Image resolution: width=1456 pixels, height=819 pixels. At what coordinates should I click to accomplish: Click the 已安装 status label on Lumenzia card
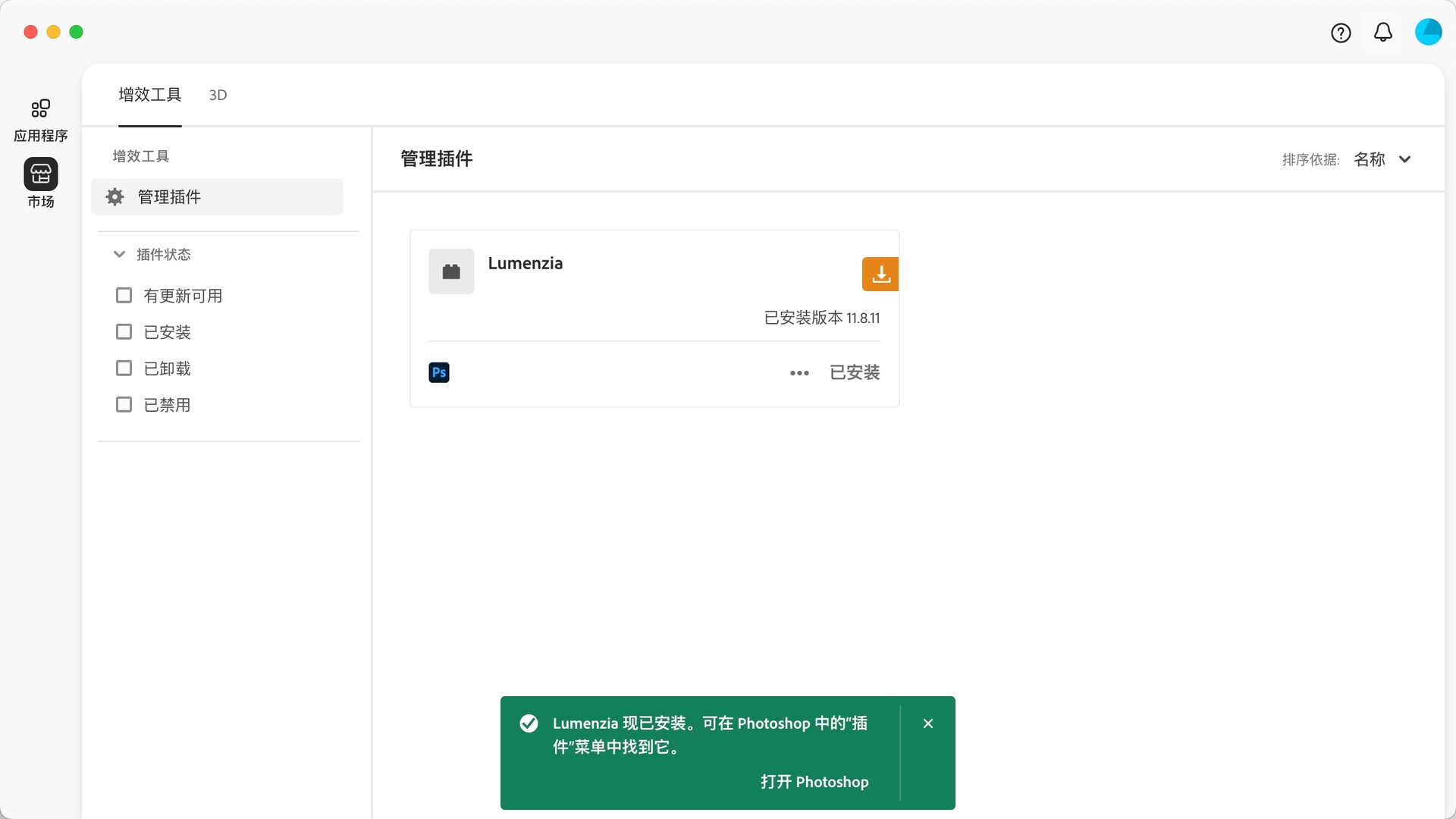coord(855,372)
